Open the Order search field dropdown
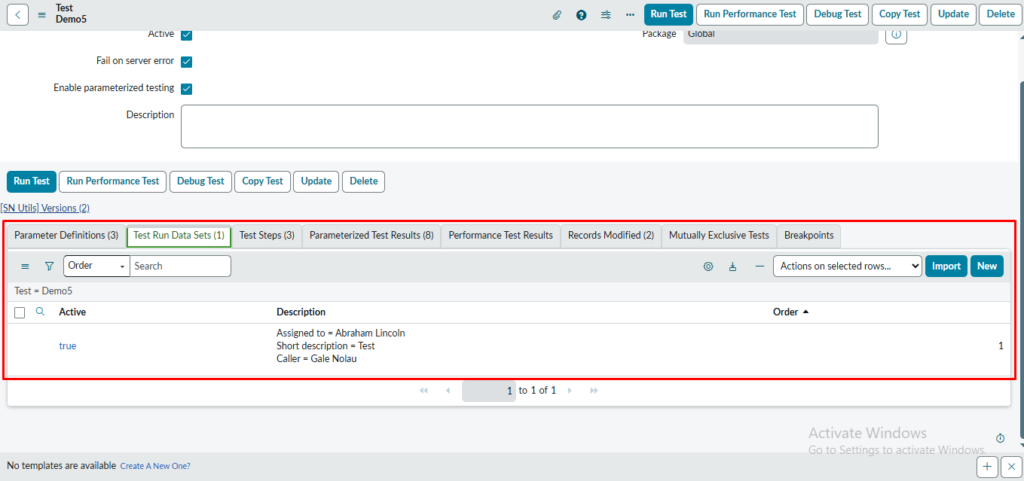Image resolution: width=1024 pixels, height=481 pixels. (x=96, y=266)
